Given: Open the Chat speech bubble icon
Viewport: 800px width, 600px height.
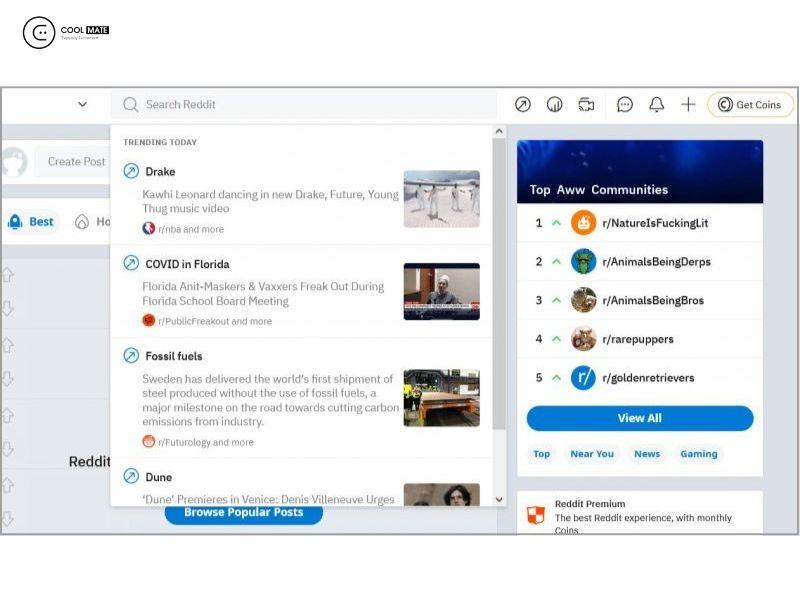Looking at the screenshot, I should (625, 105).
